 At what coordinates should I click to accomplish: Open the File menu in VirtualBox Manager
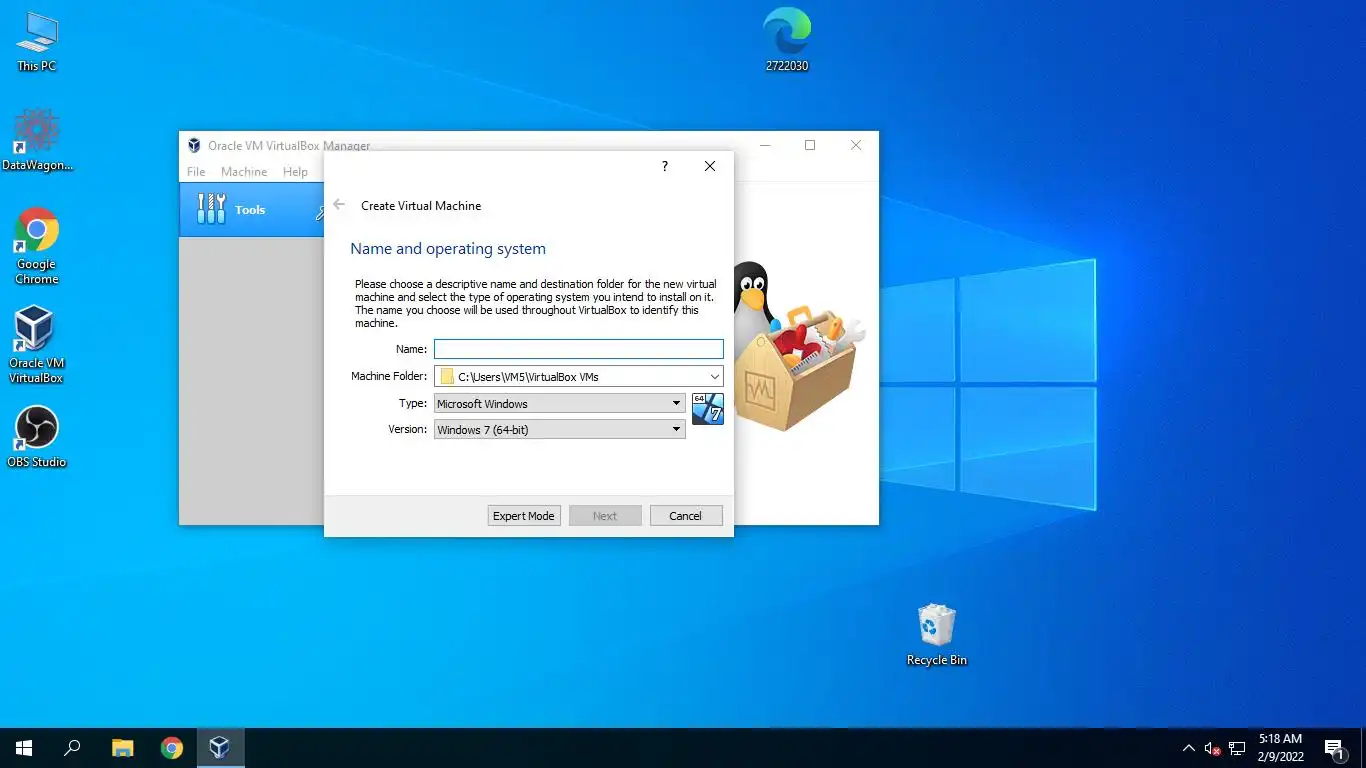pyautogui.click(x=196, y=172)
